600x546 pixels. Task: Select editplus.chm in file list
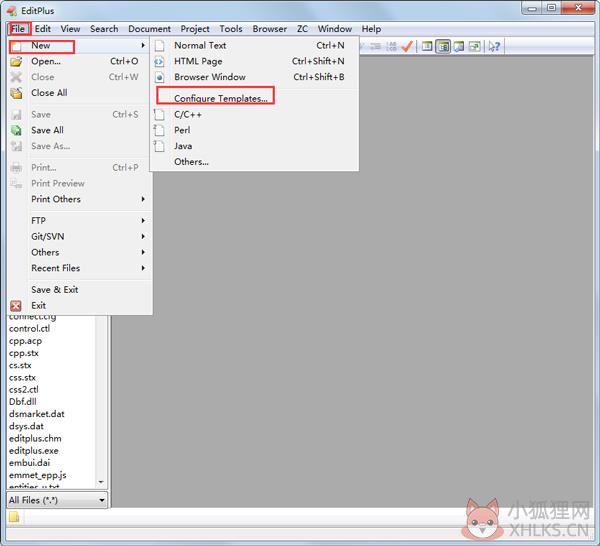tap(35, 438)
